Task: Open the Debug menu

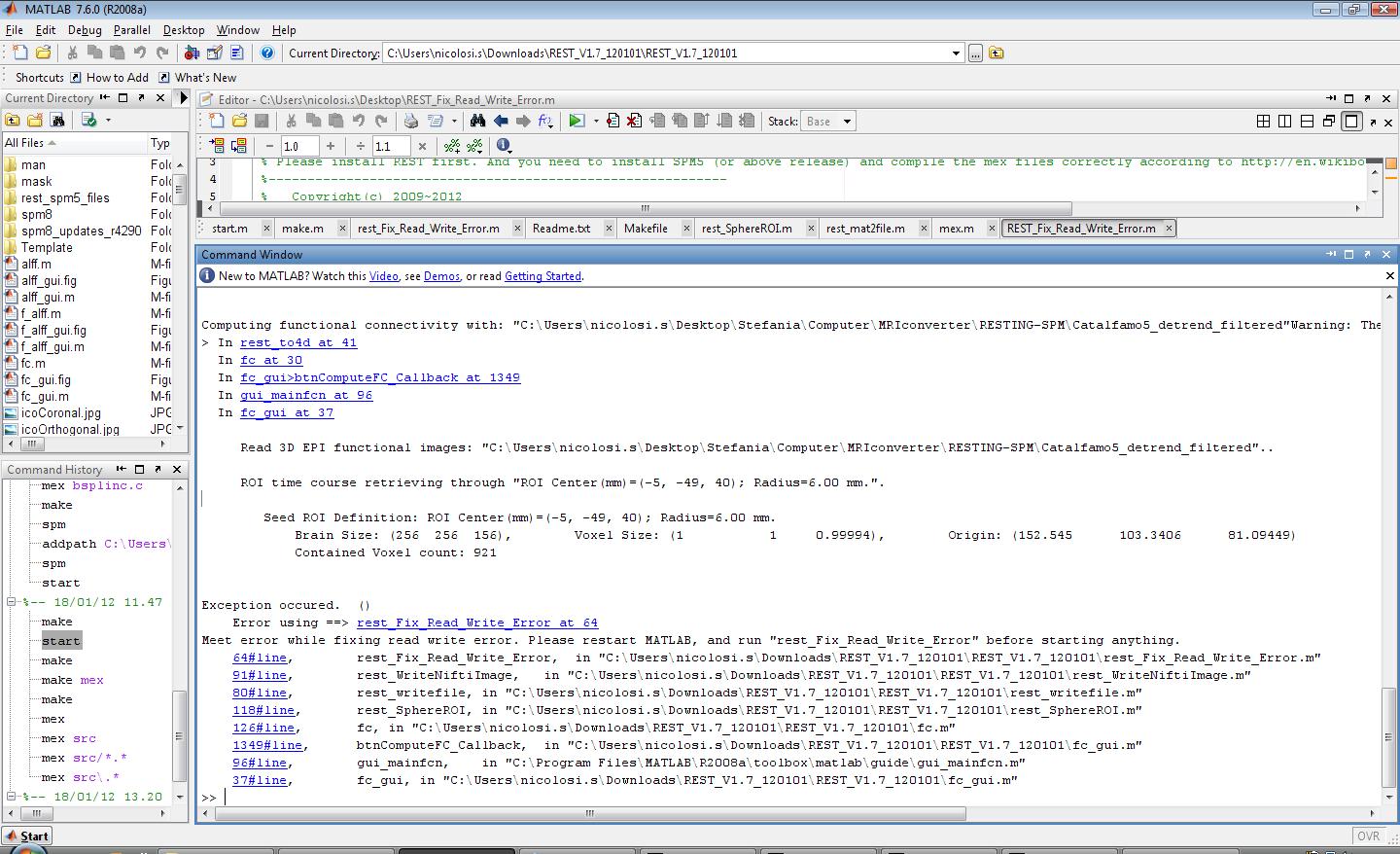Action: pyautogui.click(x=85, y=30)
